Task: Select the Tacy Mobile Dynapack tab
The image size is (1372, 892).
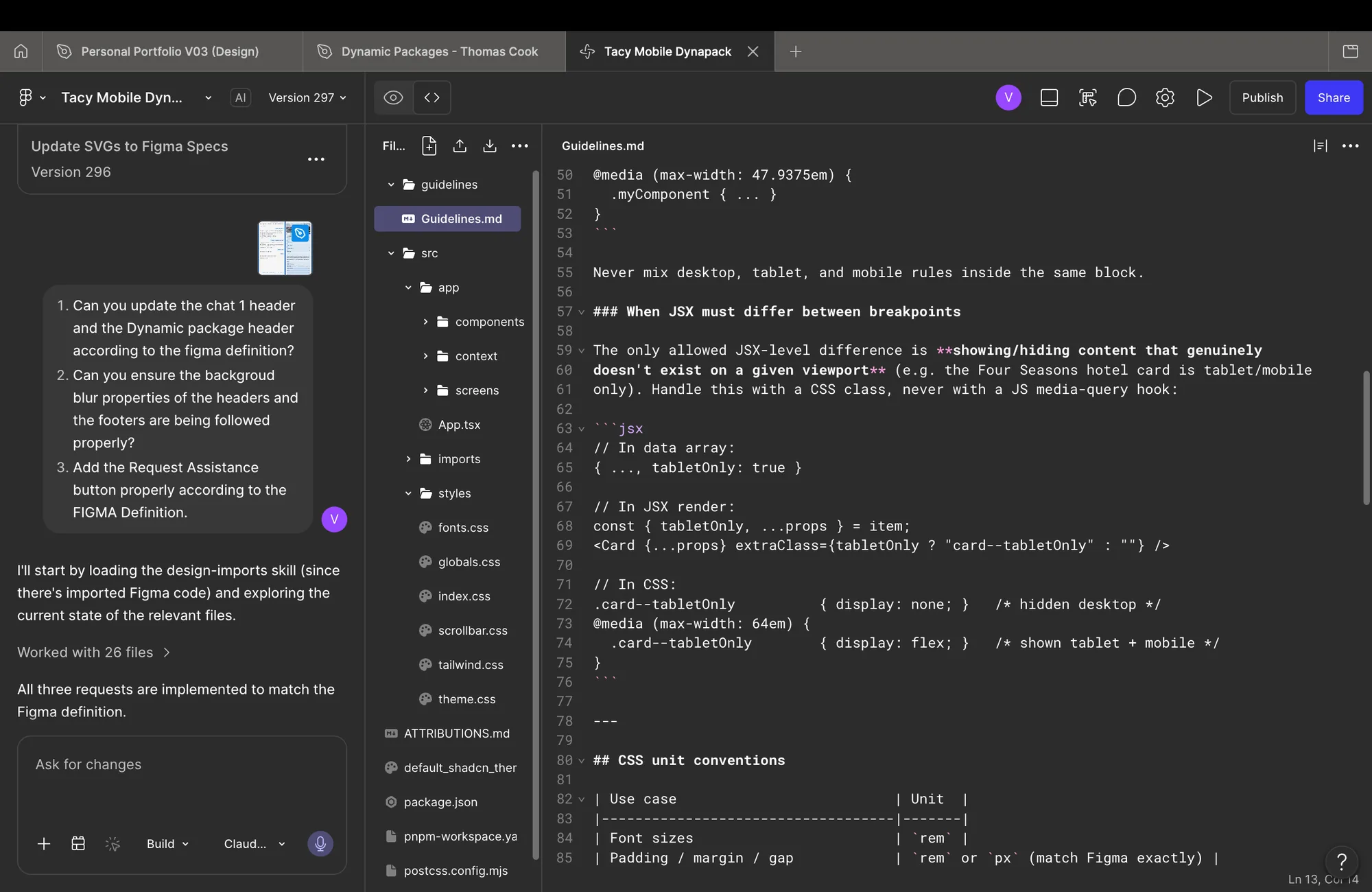Action: pos(667,51)
